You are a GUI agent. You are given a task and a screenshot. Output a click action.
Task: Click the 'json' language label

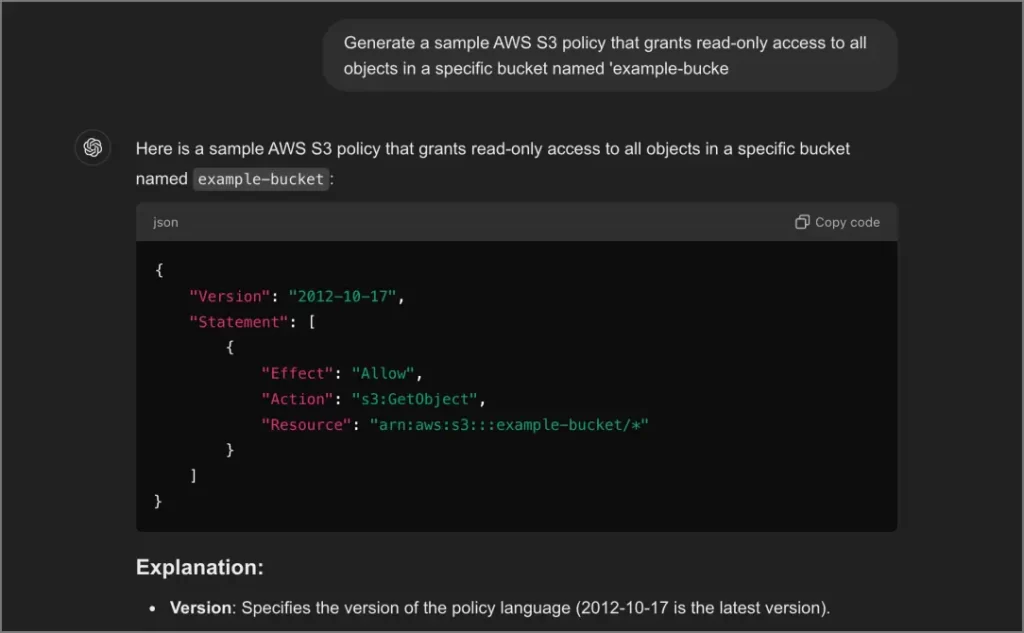[166, 222]
